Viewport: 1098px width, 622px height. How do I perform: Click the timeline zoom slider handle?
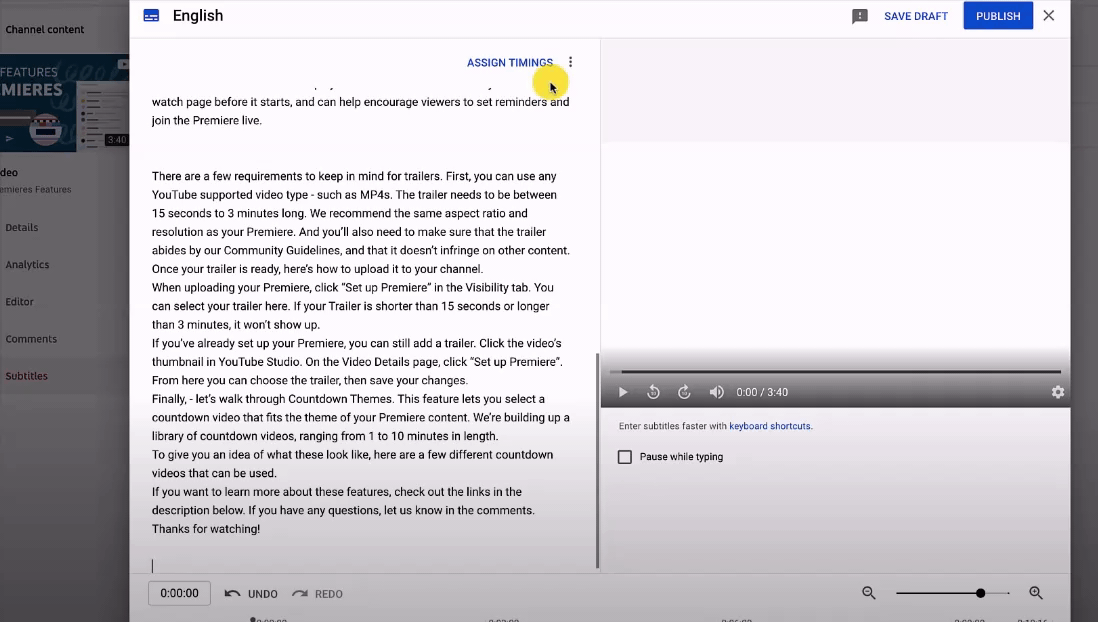point(980,593)
